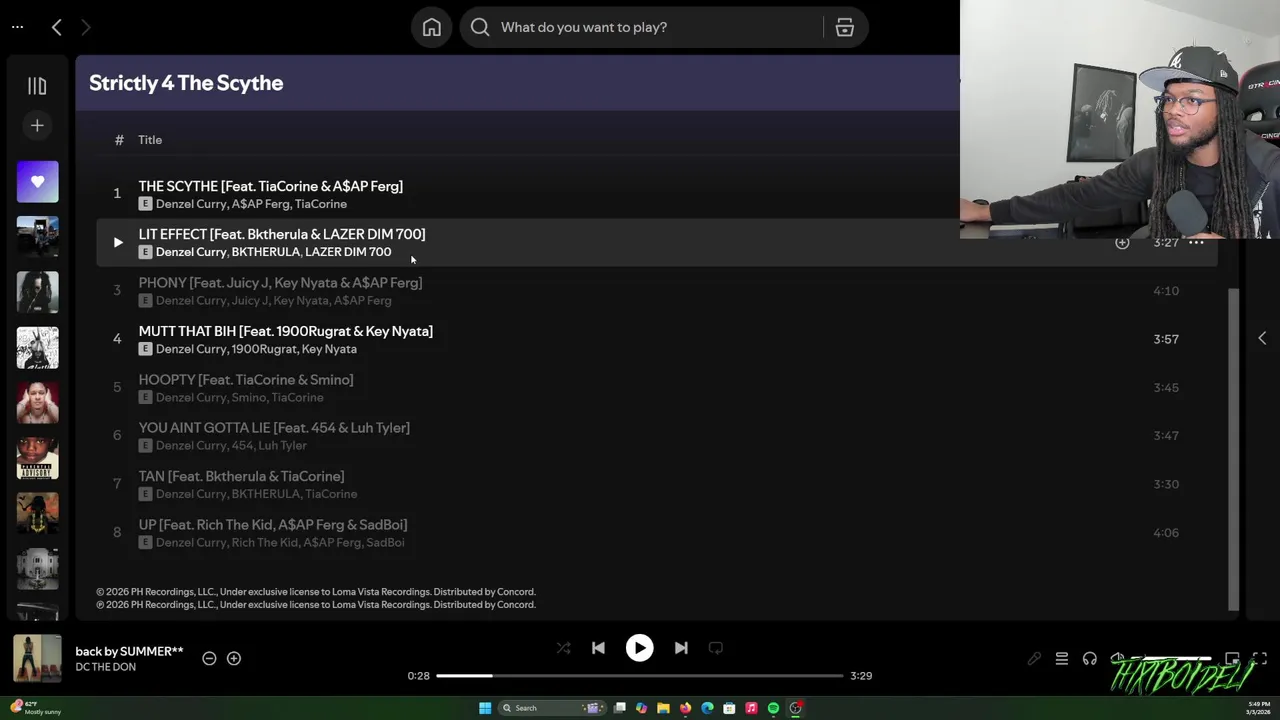Toggle repeat in the player
This screenshot has width=1280, height=720.
[716, 648]
